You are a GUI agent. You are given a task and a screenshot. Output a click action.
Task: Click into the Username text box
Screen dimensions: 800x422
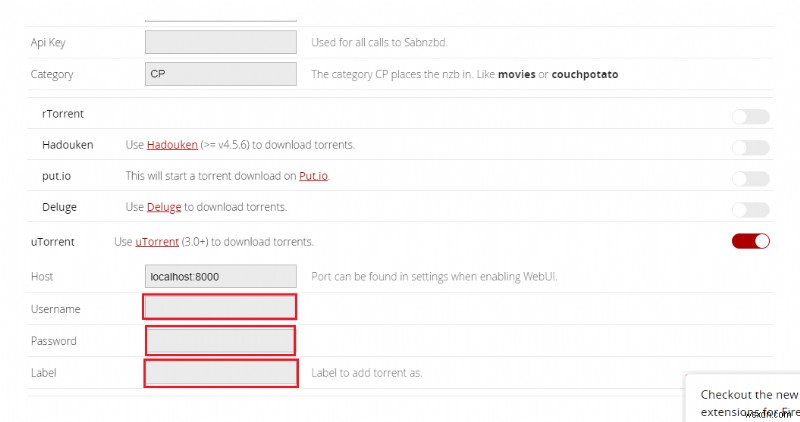click(221, 307)
